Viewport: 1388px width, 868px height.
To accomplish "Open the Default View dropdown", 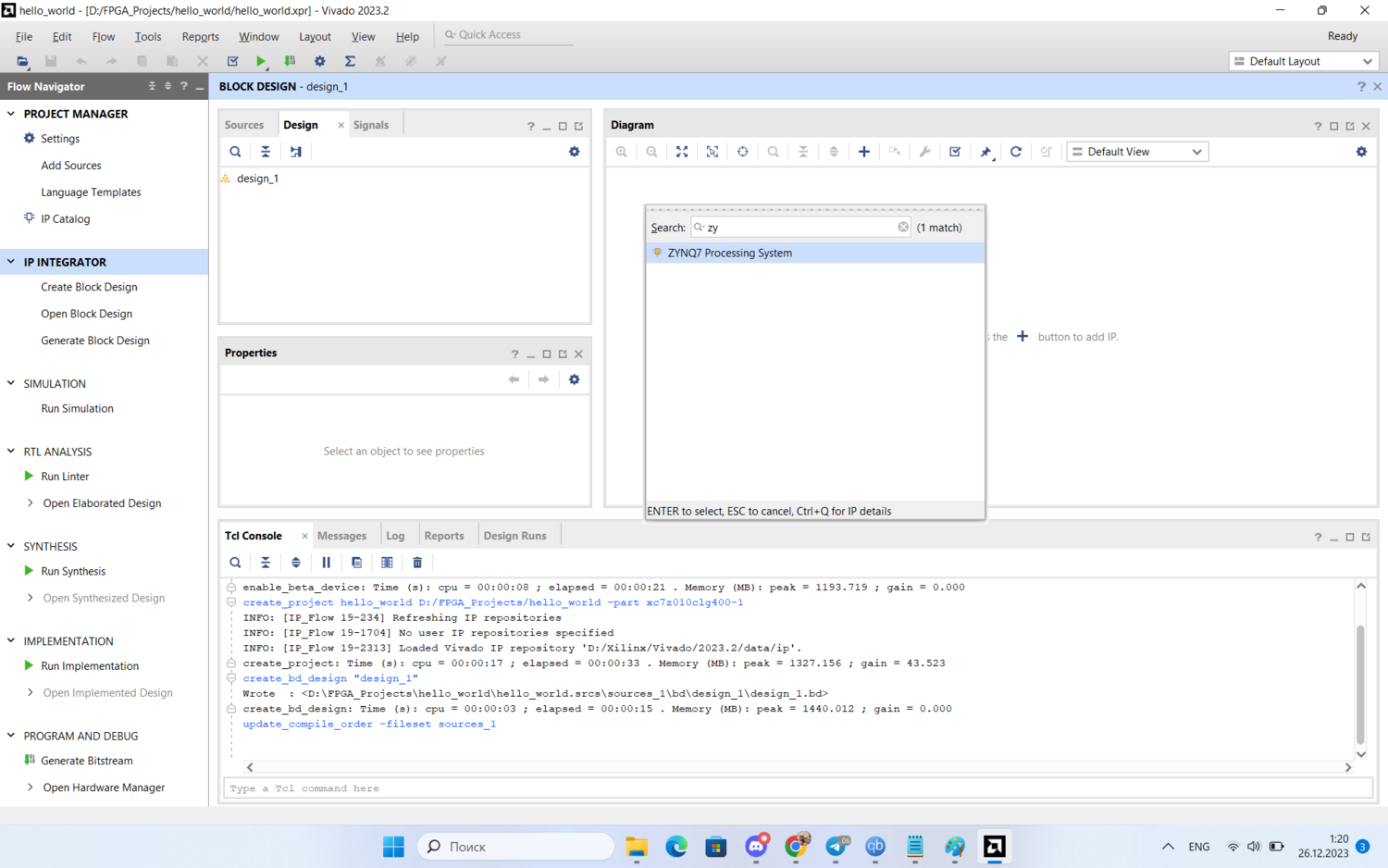I will click(1137, 152).
